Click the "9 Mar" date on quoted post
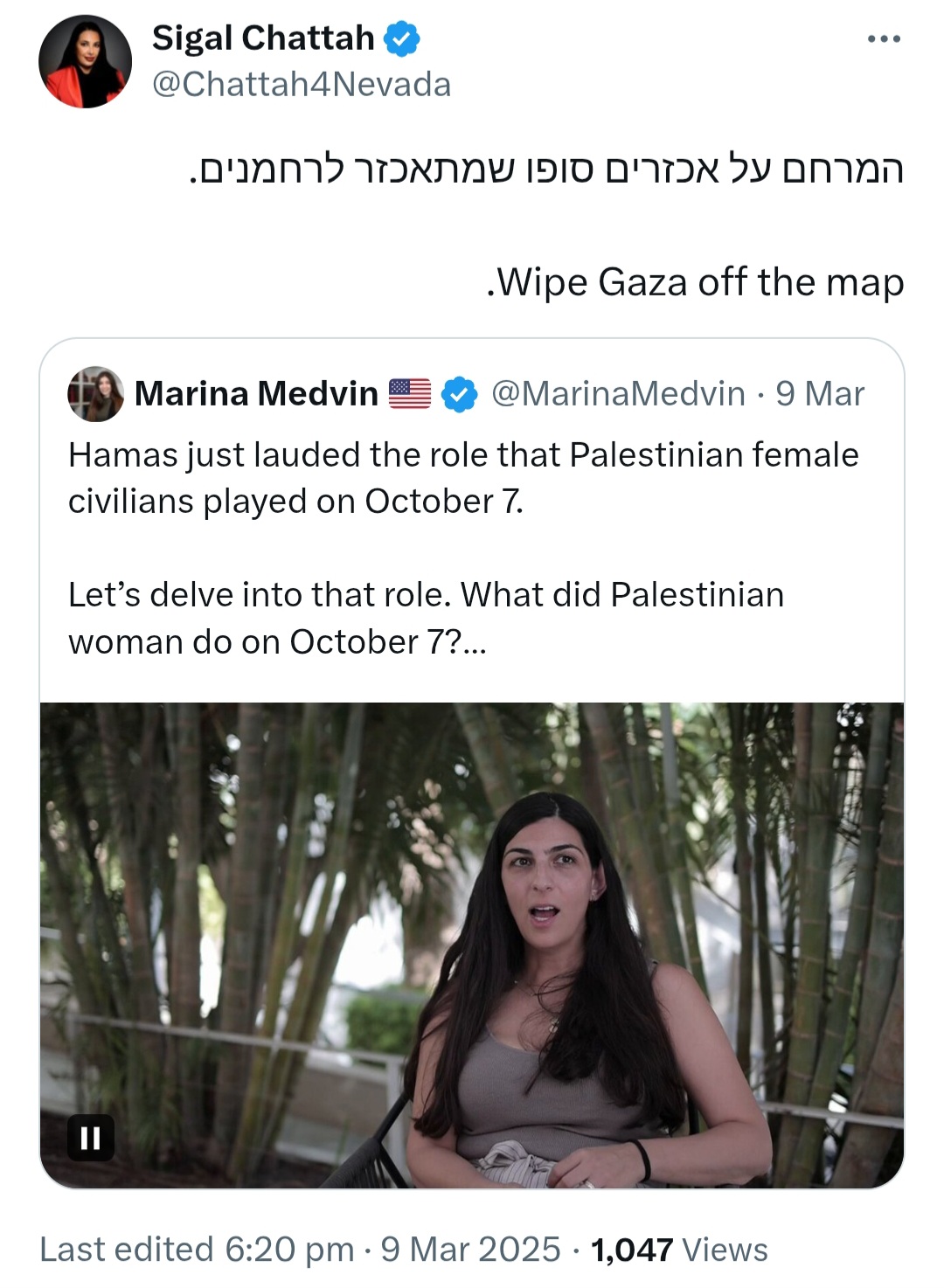The image size is (944, 1288). (x=820, y=394)
